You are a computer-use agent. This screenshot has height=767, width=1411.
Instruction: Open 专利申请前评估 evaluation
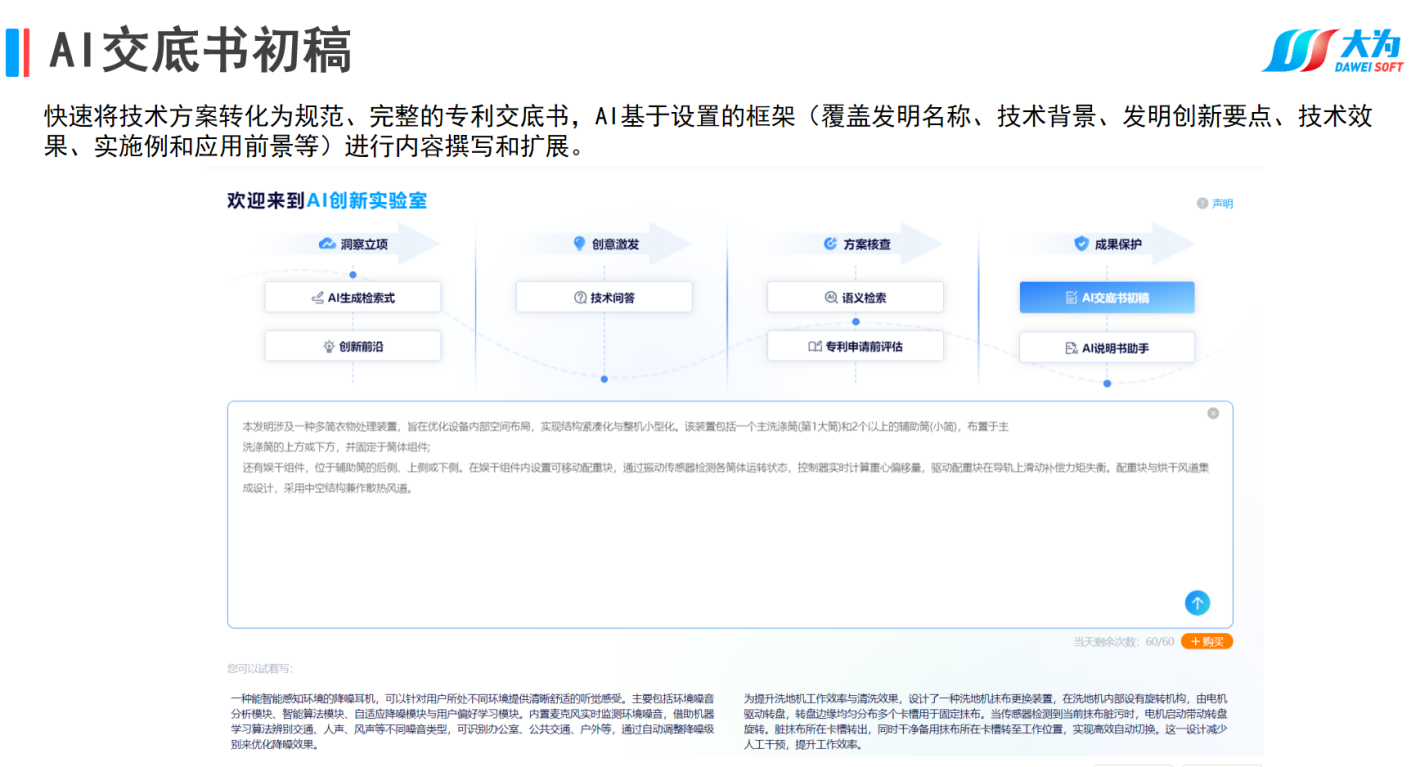pos(855,346)
